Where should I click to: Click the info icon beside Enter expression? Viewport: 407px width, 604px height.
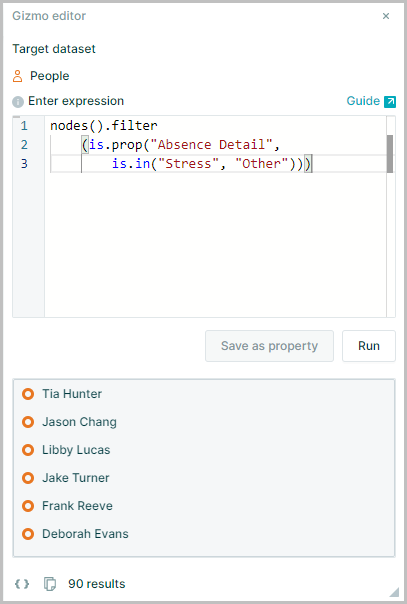[x=18, y=102]
